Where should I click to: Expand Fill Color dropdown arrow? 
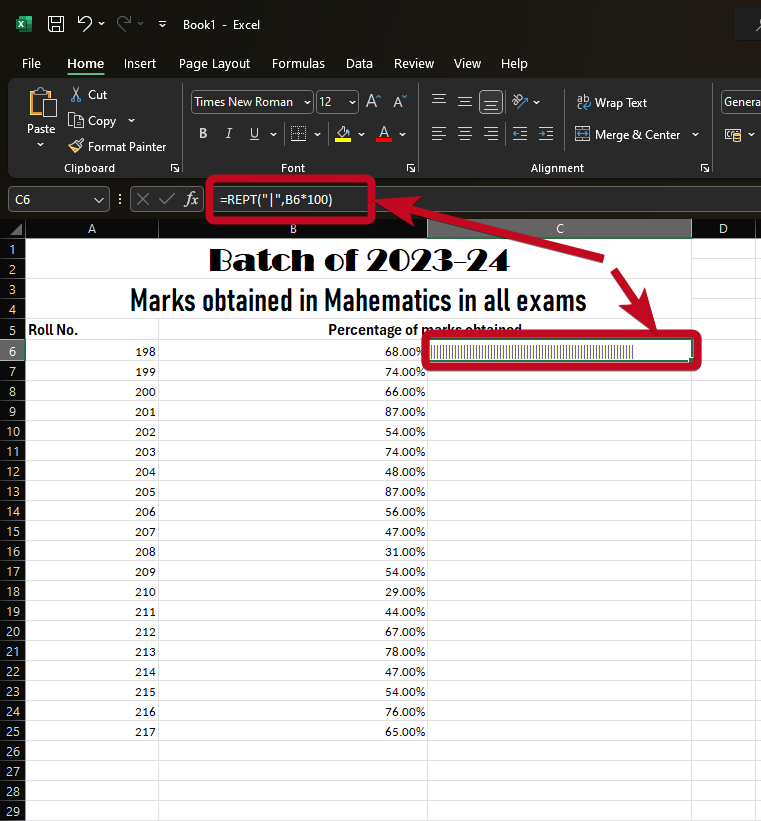361,134
